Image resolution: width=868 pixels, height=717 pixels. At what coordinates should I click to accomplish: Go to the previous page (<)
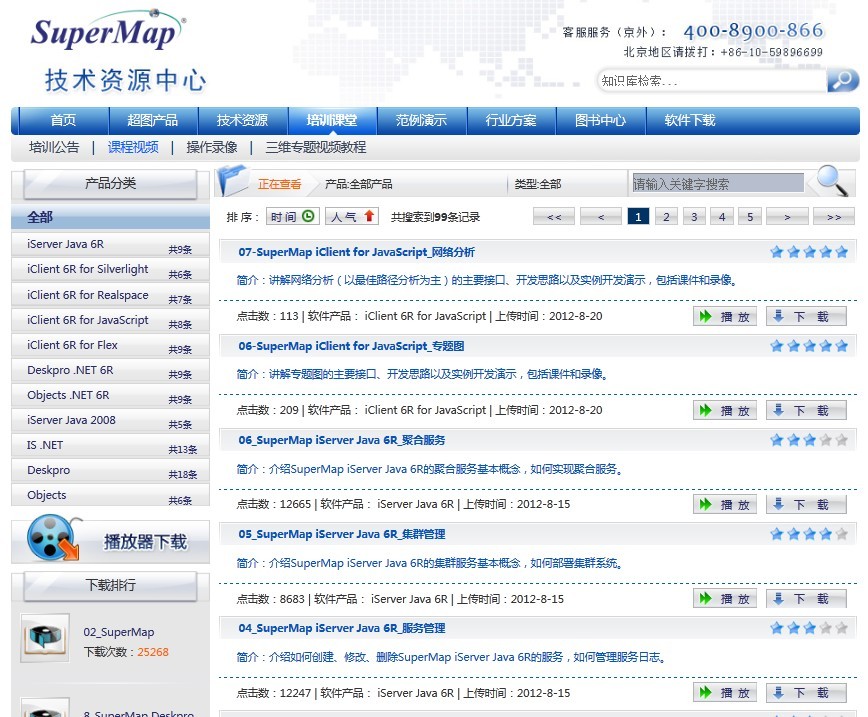[601, 216]
